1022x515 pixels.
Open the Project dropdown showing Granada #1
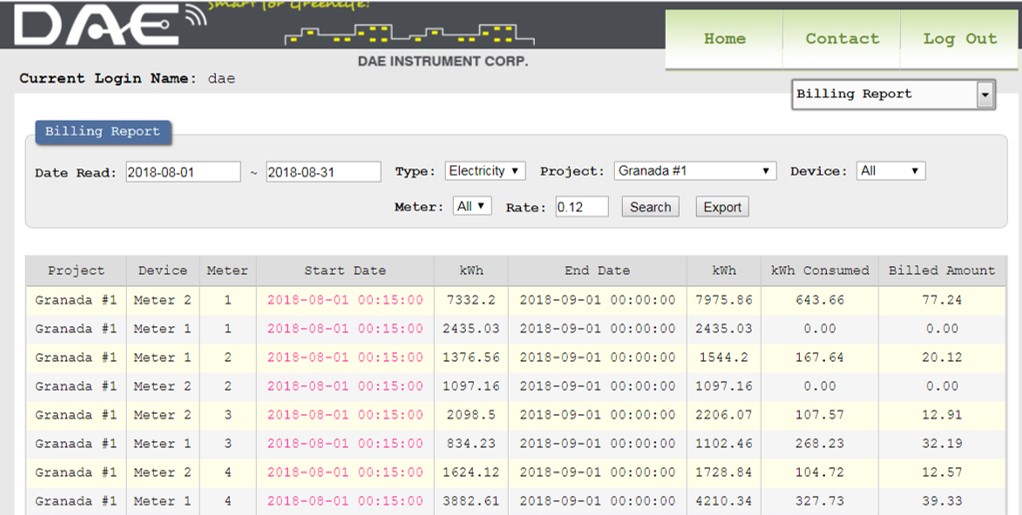coord(695,171)
